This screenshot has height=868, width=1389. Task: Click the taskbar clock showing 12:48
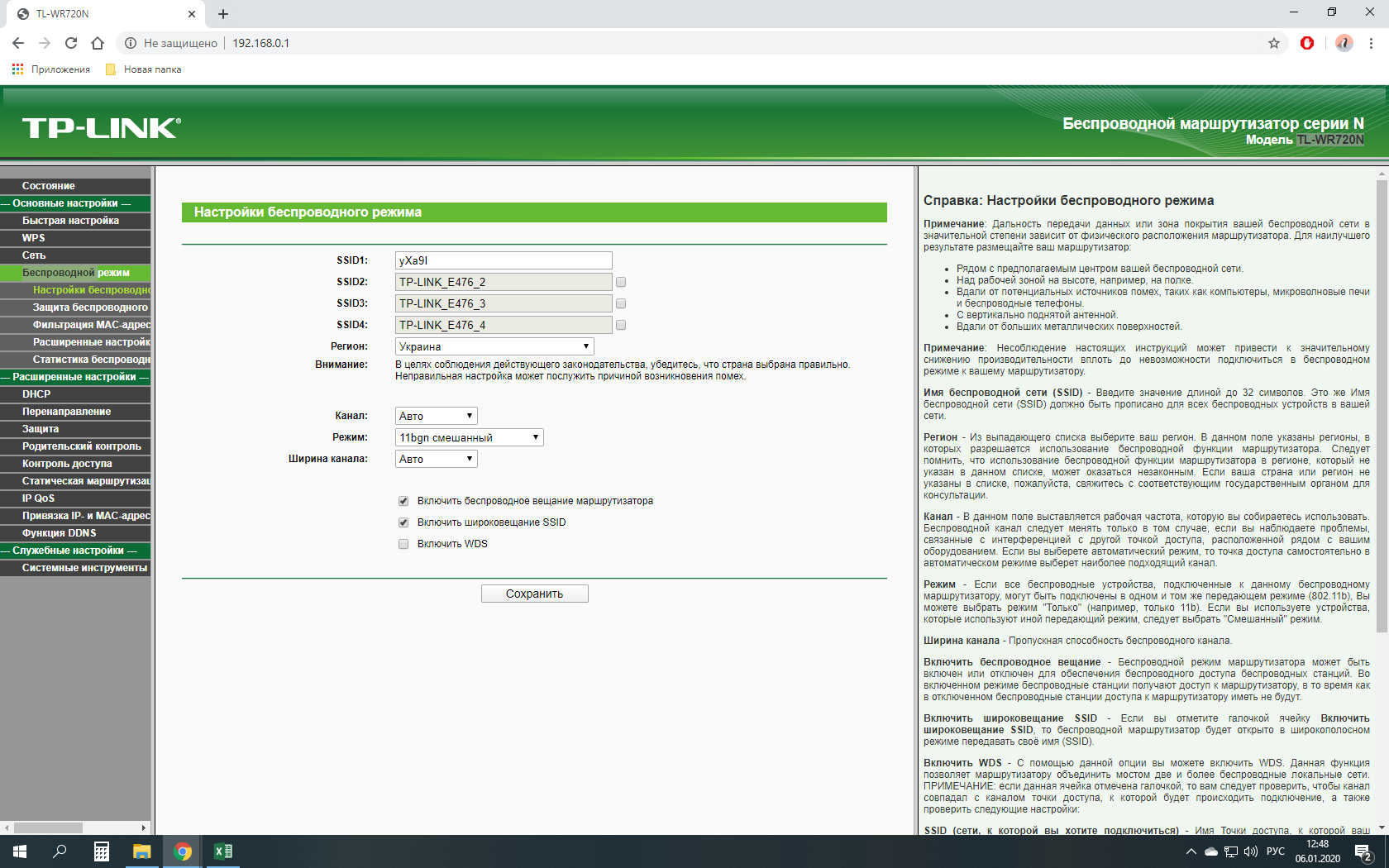pos(1318,851)
